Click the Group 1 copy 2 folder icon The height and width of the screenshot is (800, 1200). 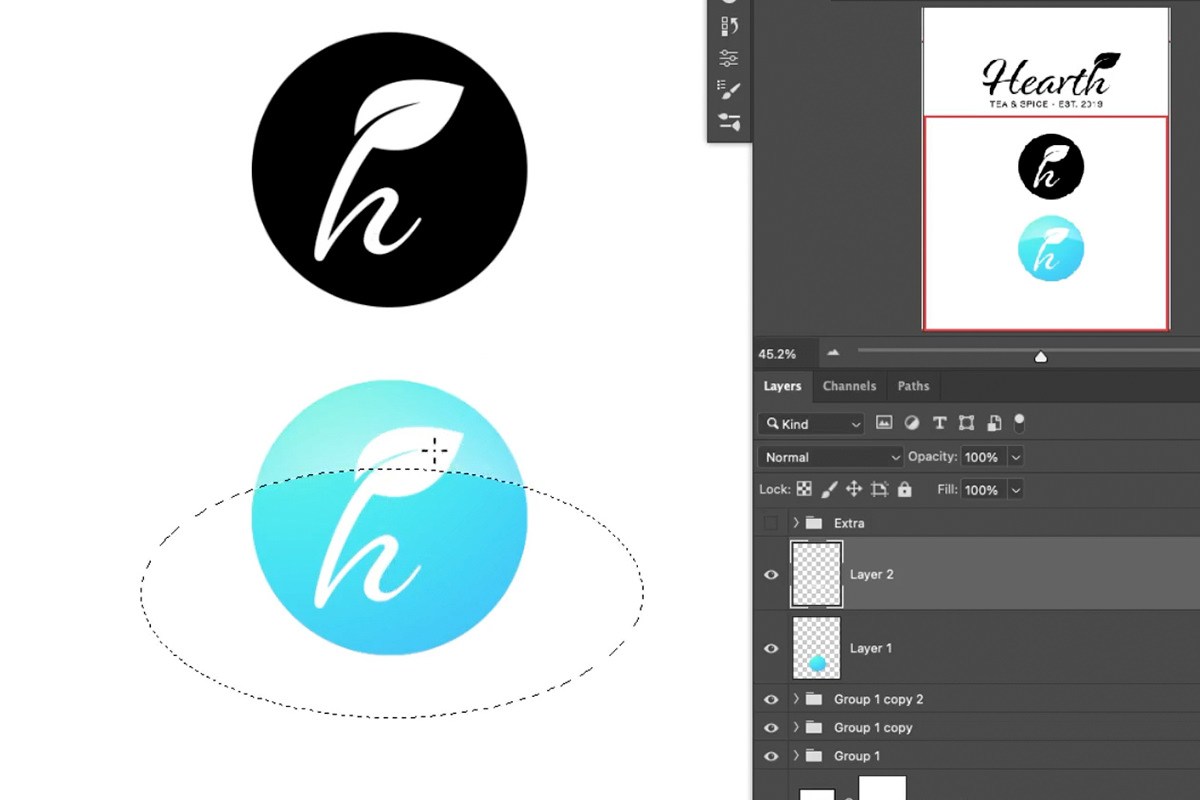click(814, 699)
